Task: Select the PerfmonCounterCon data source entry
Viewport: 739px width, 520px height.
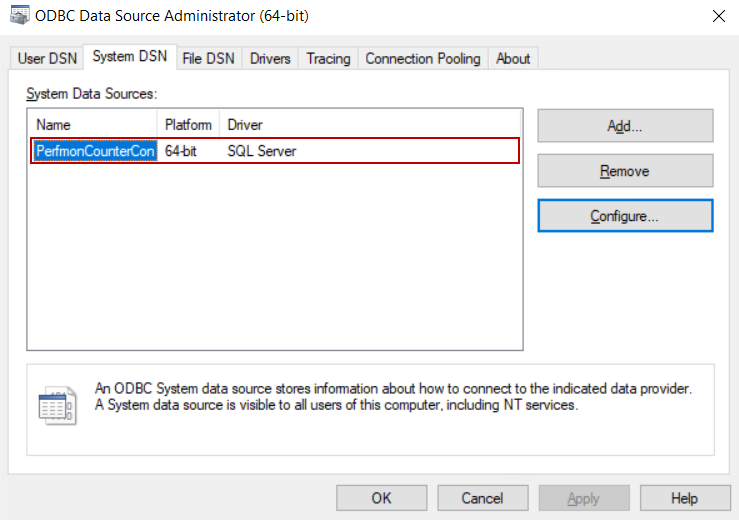Action: point(95,151)
